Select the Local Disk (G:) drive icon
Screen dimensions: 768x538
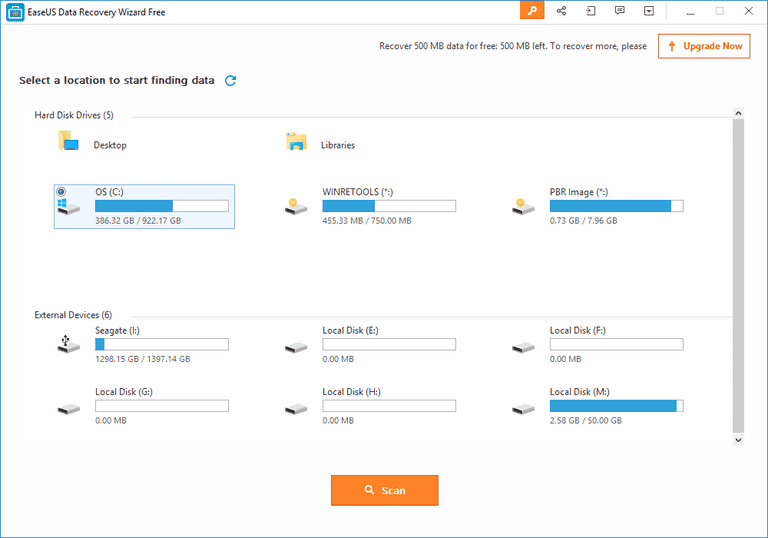click(x=68, y=409)
